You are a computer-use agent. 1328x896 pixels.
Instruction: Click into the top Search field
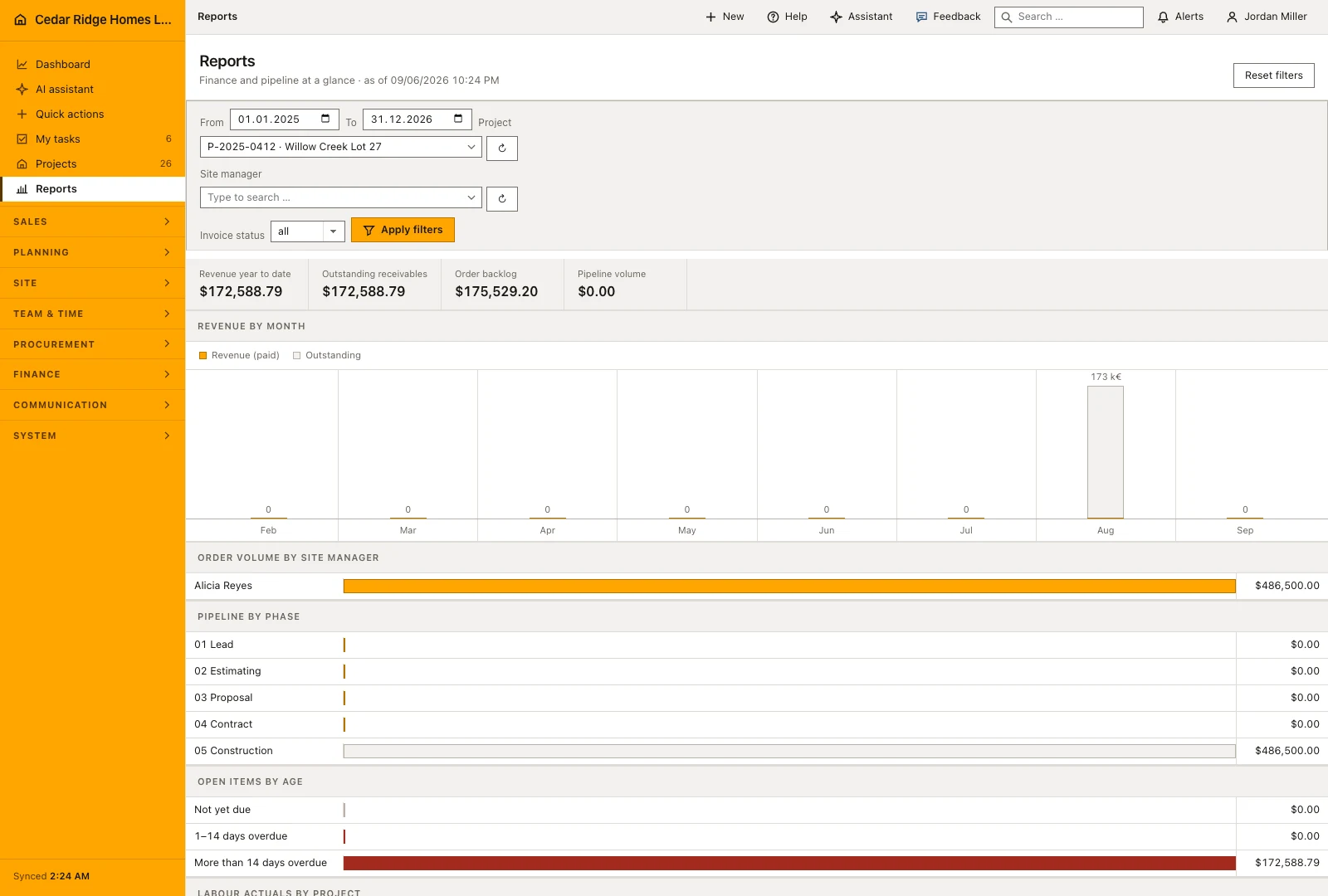(x=1069, y=17)
